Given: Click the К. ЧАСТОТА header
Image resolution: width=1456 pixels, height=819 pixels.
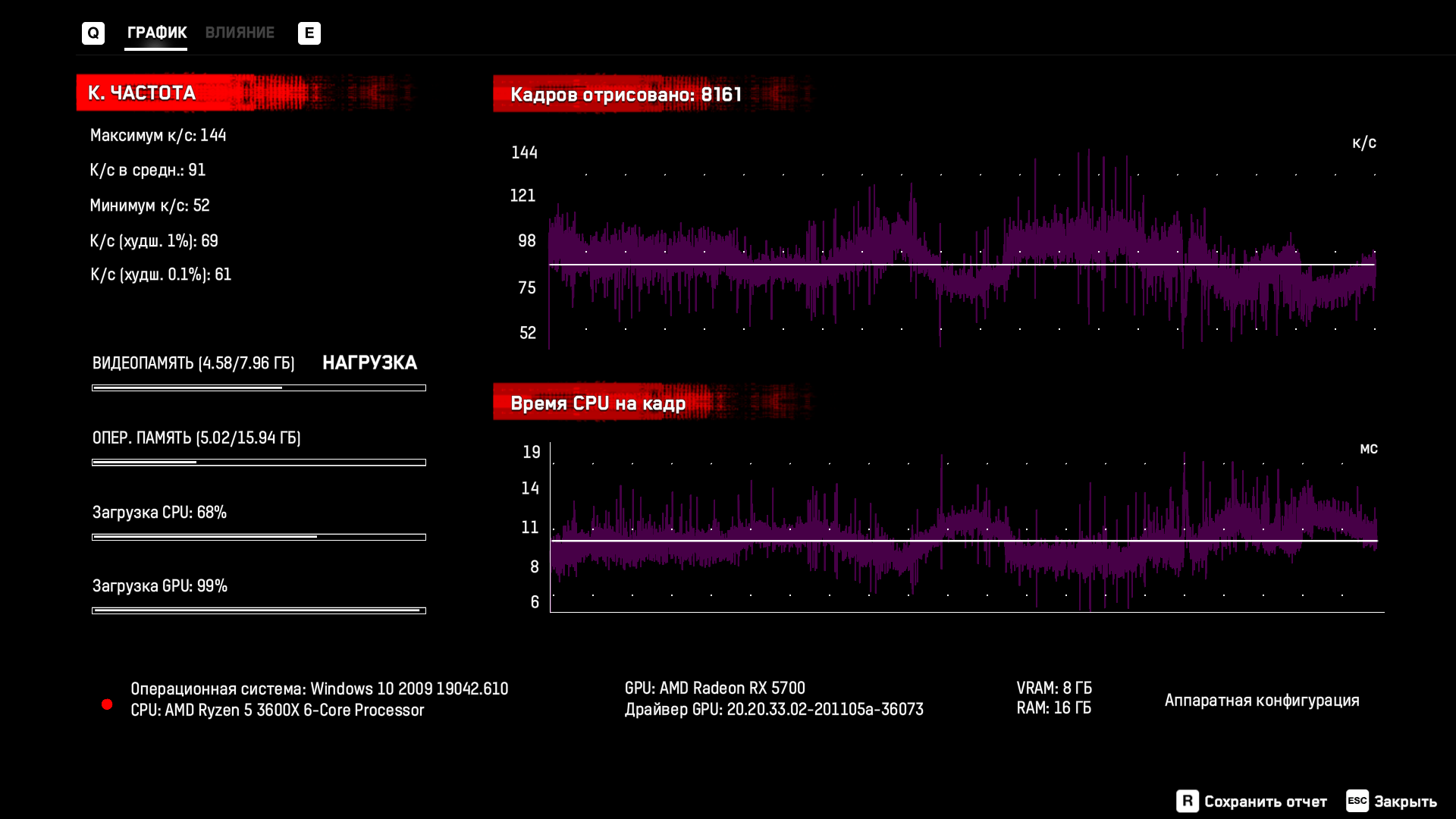Looking at the screenshot, I should point(142,93).
